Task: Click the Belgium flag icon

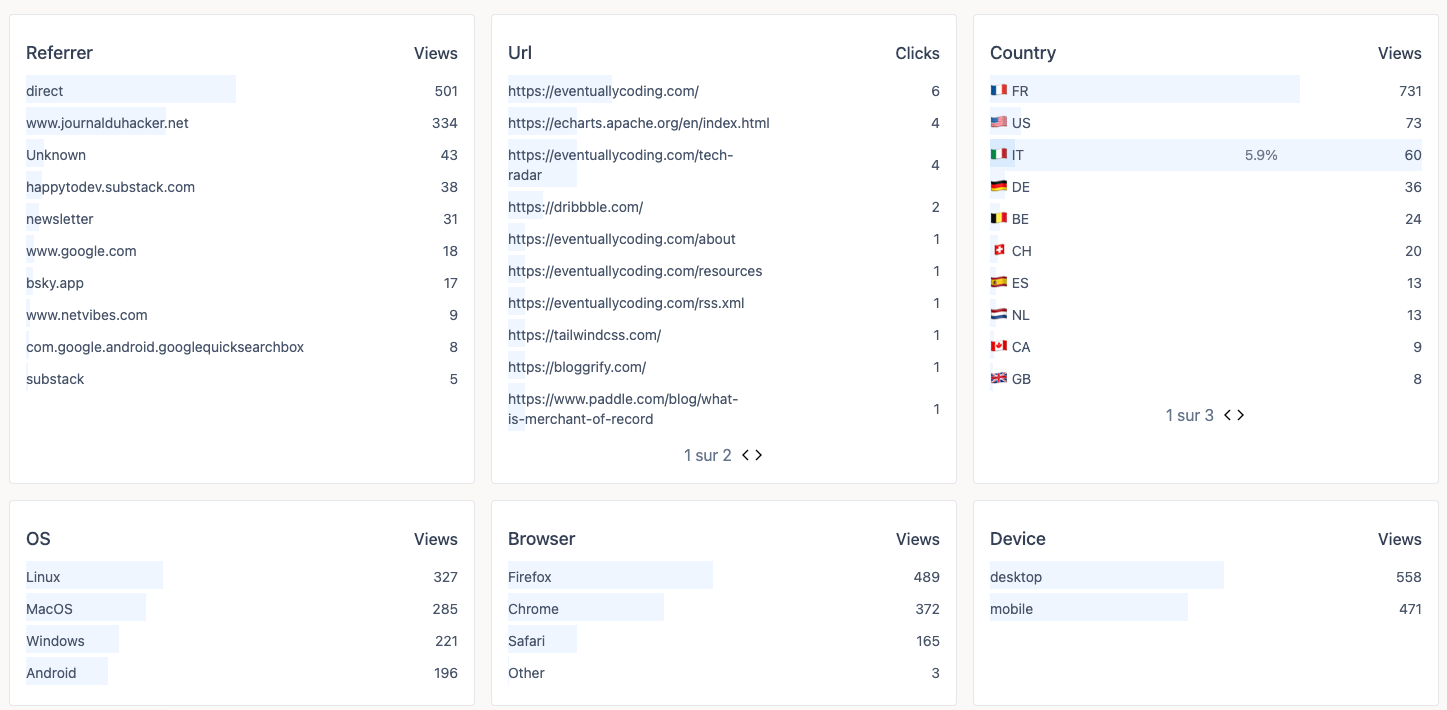Action: point(998,218)
